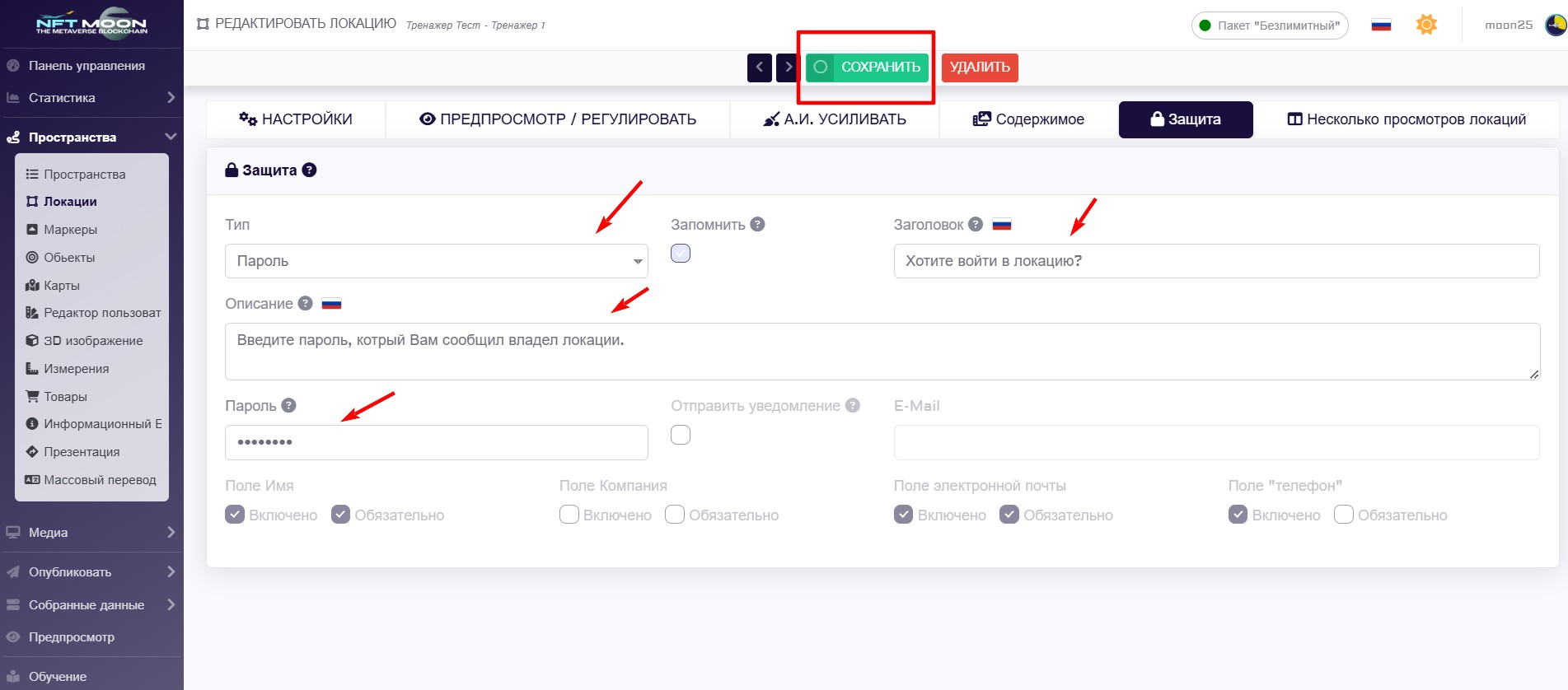The height and width of the screenshot is (690, 1568).
Task: Click the help icon next to Пароль label
Action: pos(288,405)
